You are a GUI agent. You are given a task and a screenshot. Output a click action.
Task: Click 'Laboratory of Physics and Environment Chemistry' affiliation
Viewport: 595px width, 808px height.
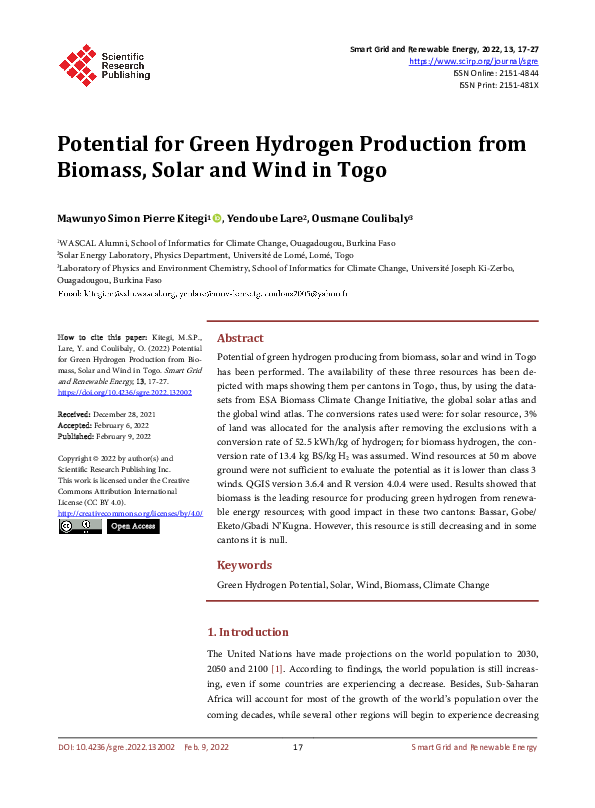(x=286, y=274)
